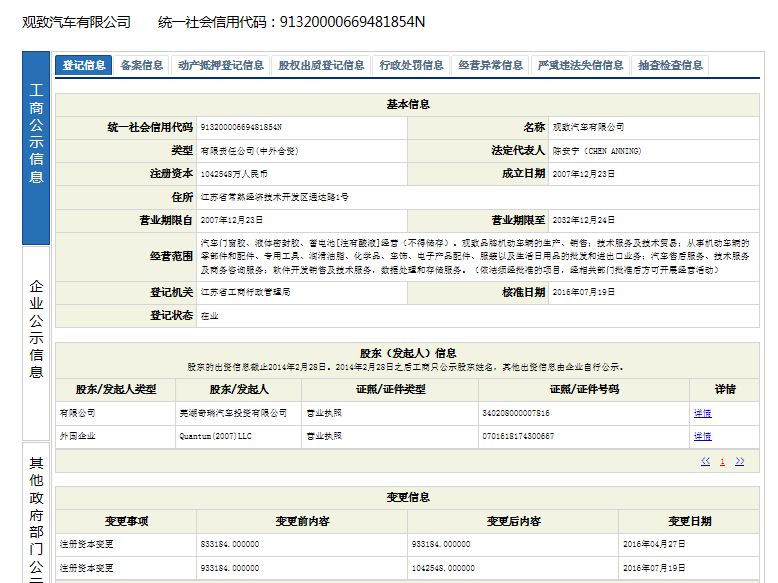Switch to 行政处罚信息 tab
The image size is (778, 583).
pos(411,65)
